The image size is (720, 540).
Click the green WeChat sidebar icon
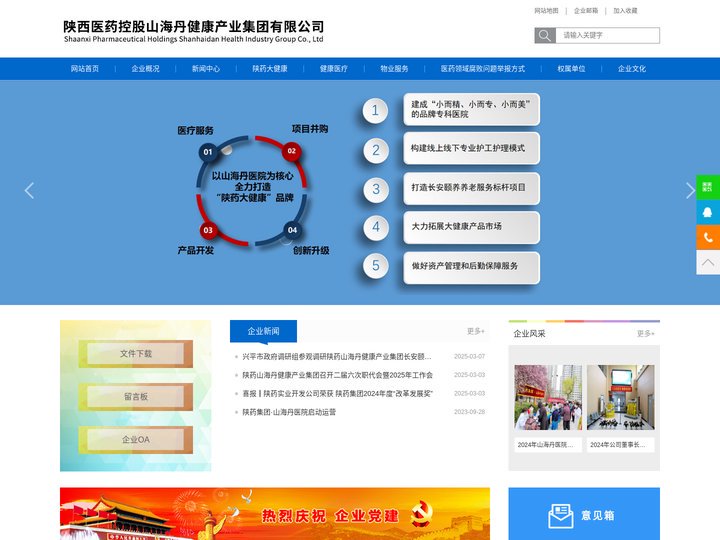click(708, 187)
